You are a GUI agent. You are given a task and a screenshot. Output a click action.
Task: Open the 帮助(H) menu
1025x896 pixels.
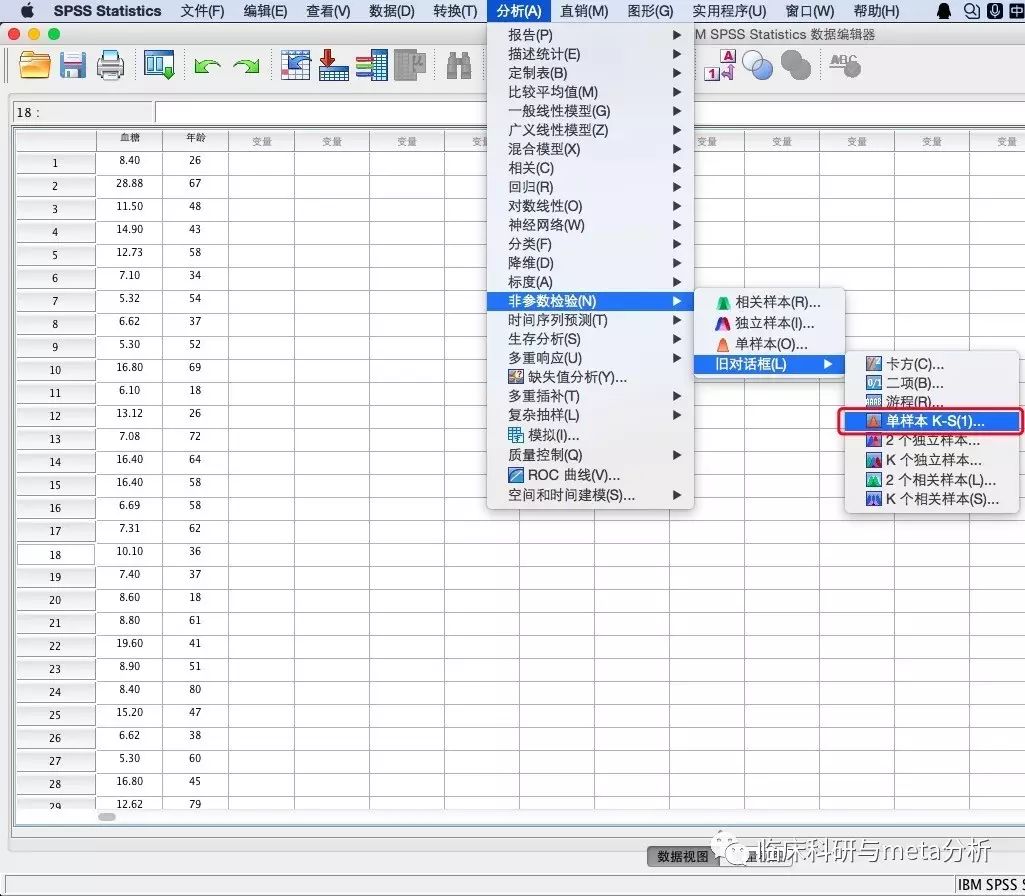tap(876, 11)
